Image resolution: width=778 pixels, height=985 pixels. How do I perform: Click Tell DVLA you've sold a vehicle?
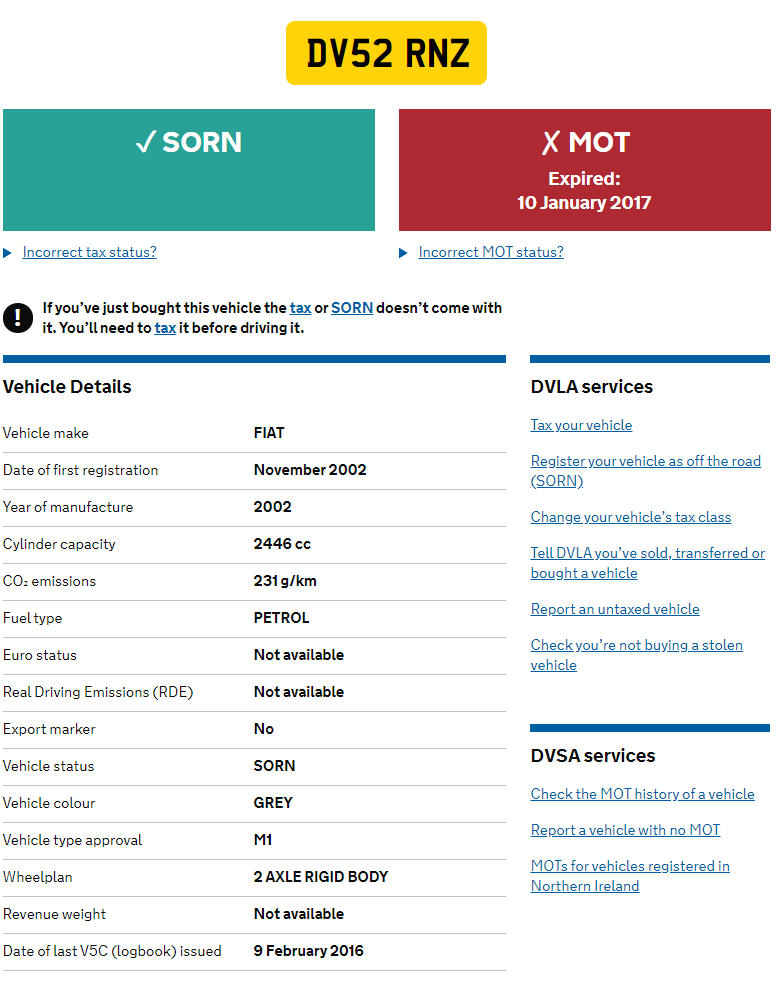647,553
